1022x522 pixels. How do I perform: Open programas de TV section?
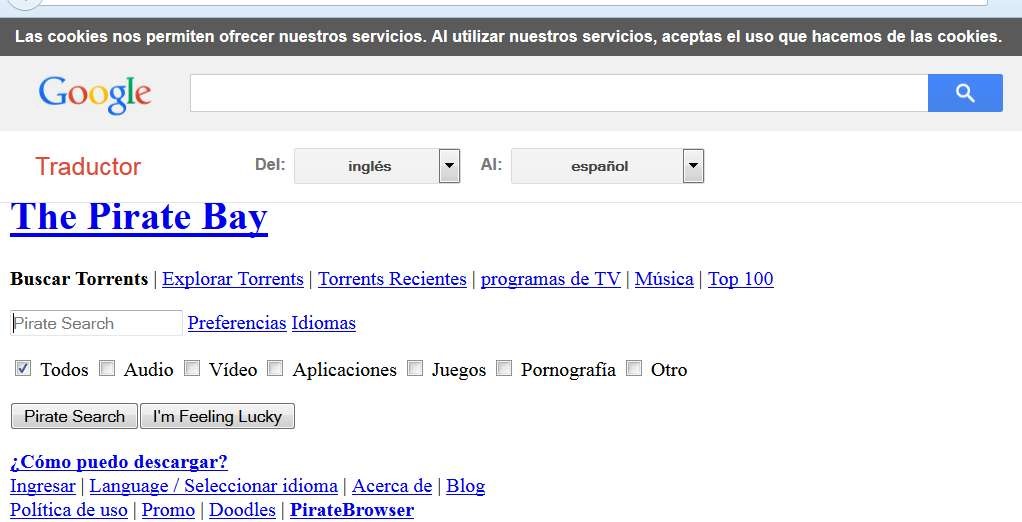(551, 279)
